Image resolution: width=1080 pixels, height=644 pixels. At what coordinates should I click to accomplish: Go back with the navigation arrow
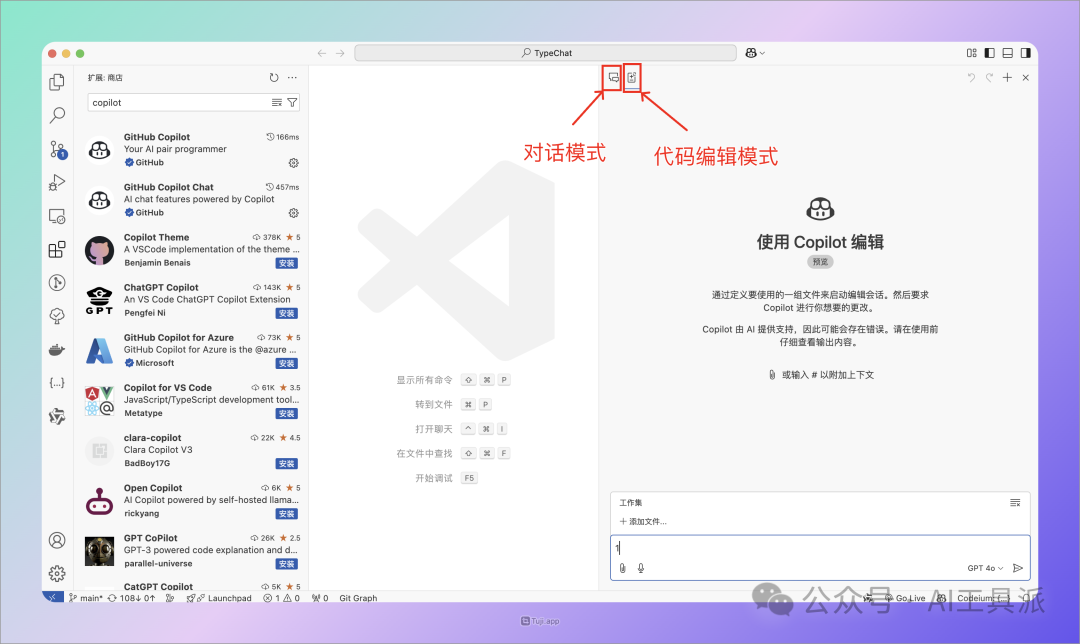click(322, 53)
